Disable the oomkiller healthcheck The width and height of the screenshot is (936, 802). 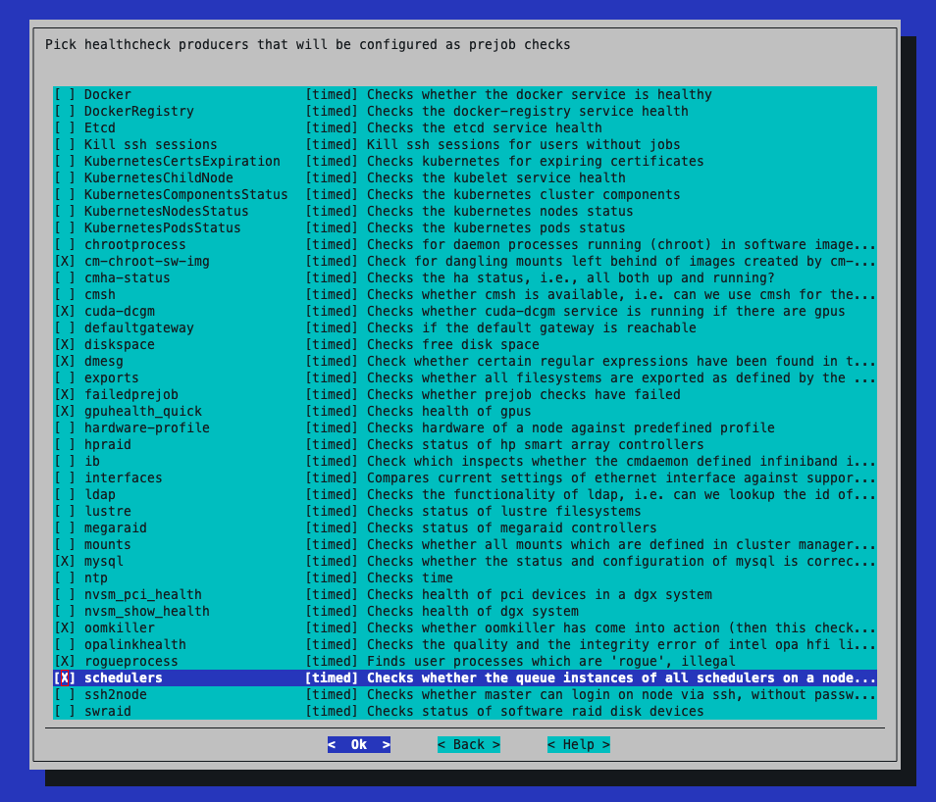click(x=64, y=628)
